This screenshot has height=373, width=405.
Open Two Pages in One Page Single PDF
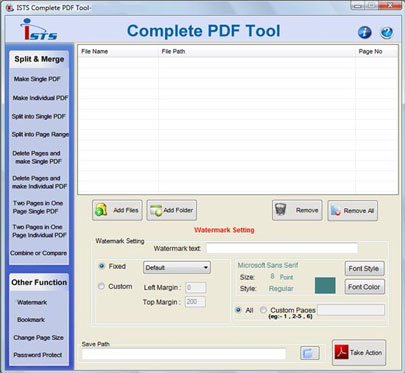coord(37,207)
